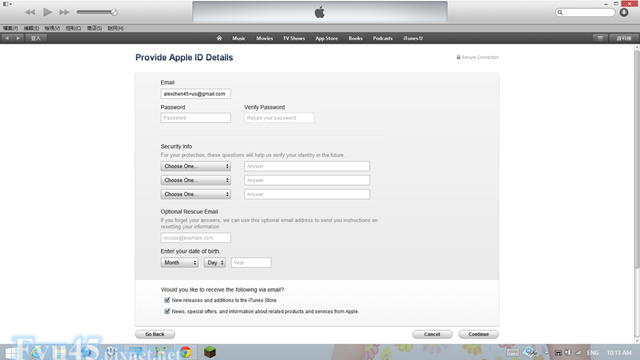Click the rescue email input field

[x=196, y=238]
